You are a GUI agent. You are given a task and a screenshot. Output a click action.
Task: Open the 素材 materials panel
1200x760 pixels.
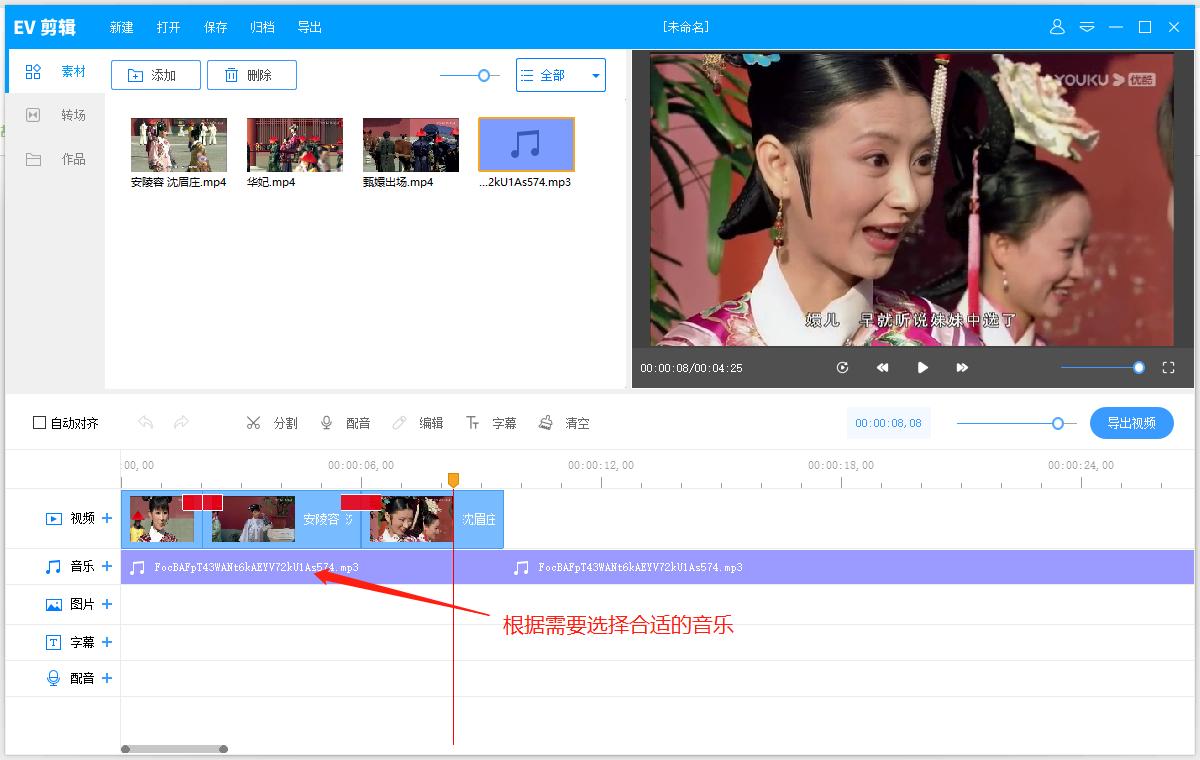point(55,72)
